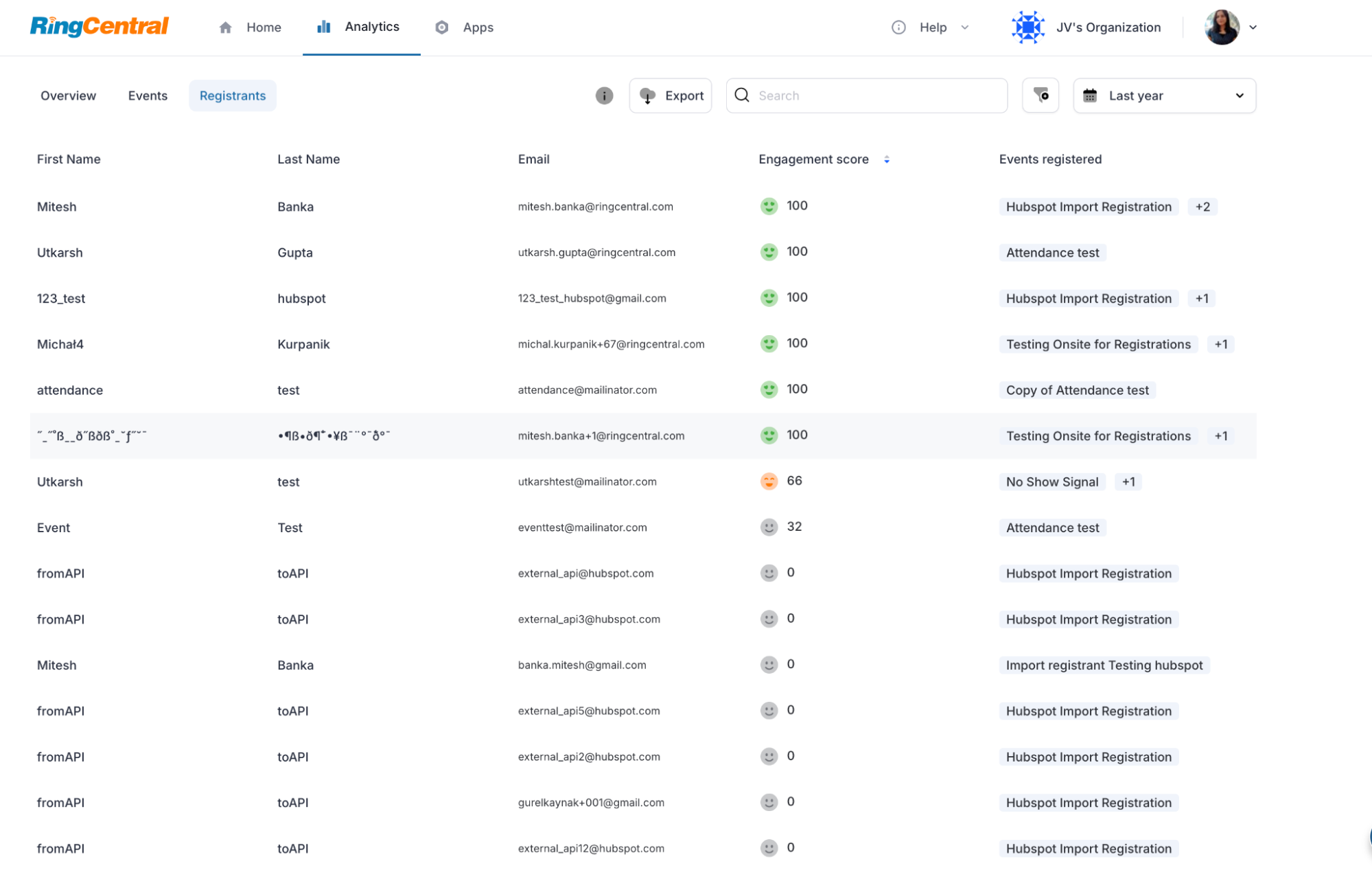This screenshot has width=1372, height=879.
Task: Expand the profile chevron menu
Action: tap(1253, 27)
